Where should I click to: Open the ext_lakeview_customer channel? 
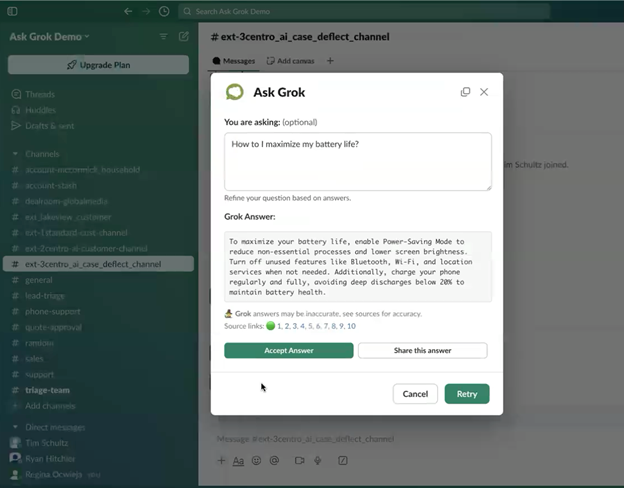(x=68, y=217)
